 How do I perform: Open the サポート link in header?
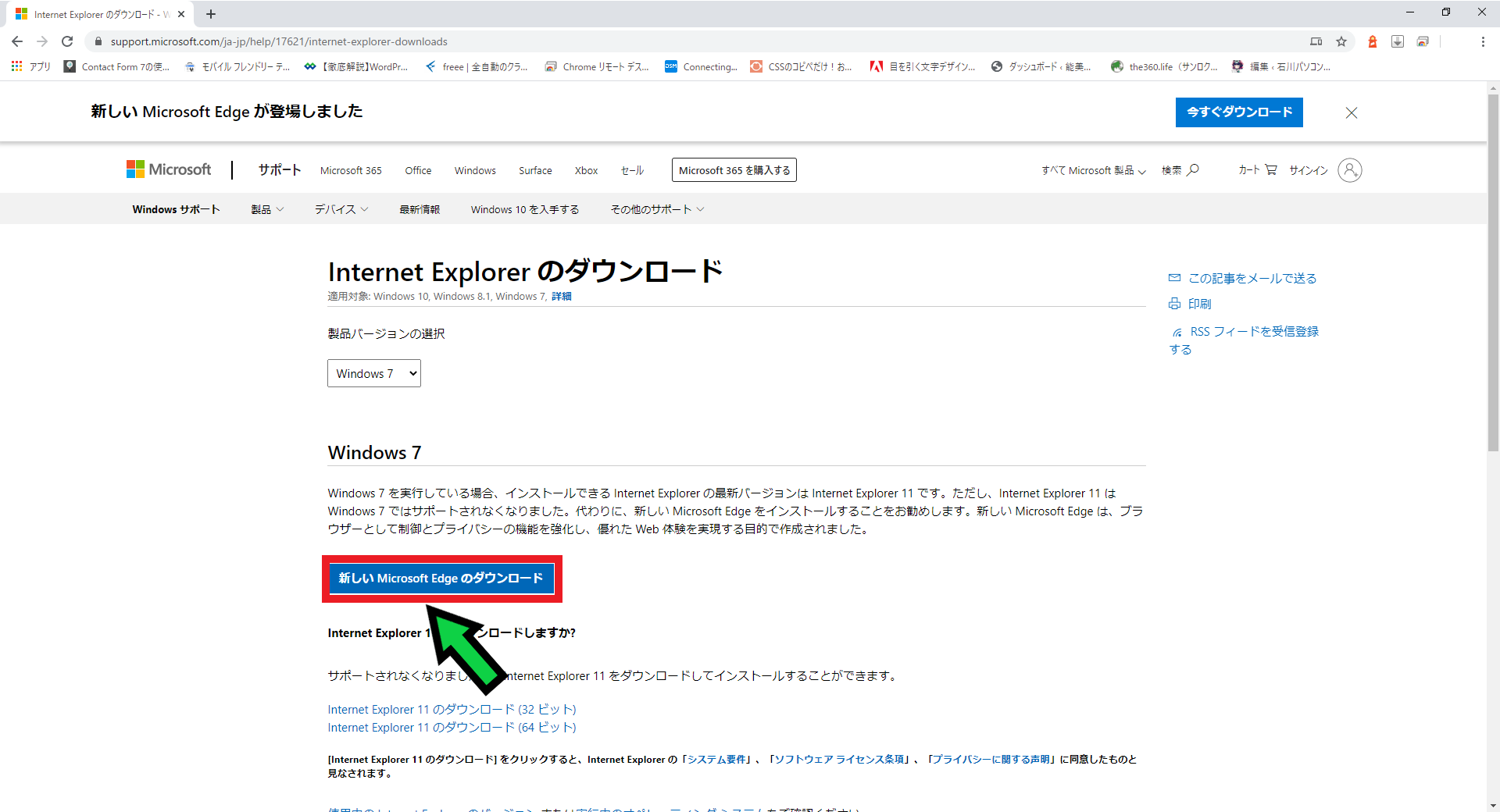280,169
